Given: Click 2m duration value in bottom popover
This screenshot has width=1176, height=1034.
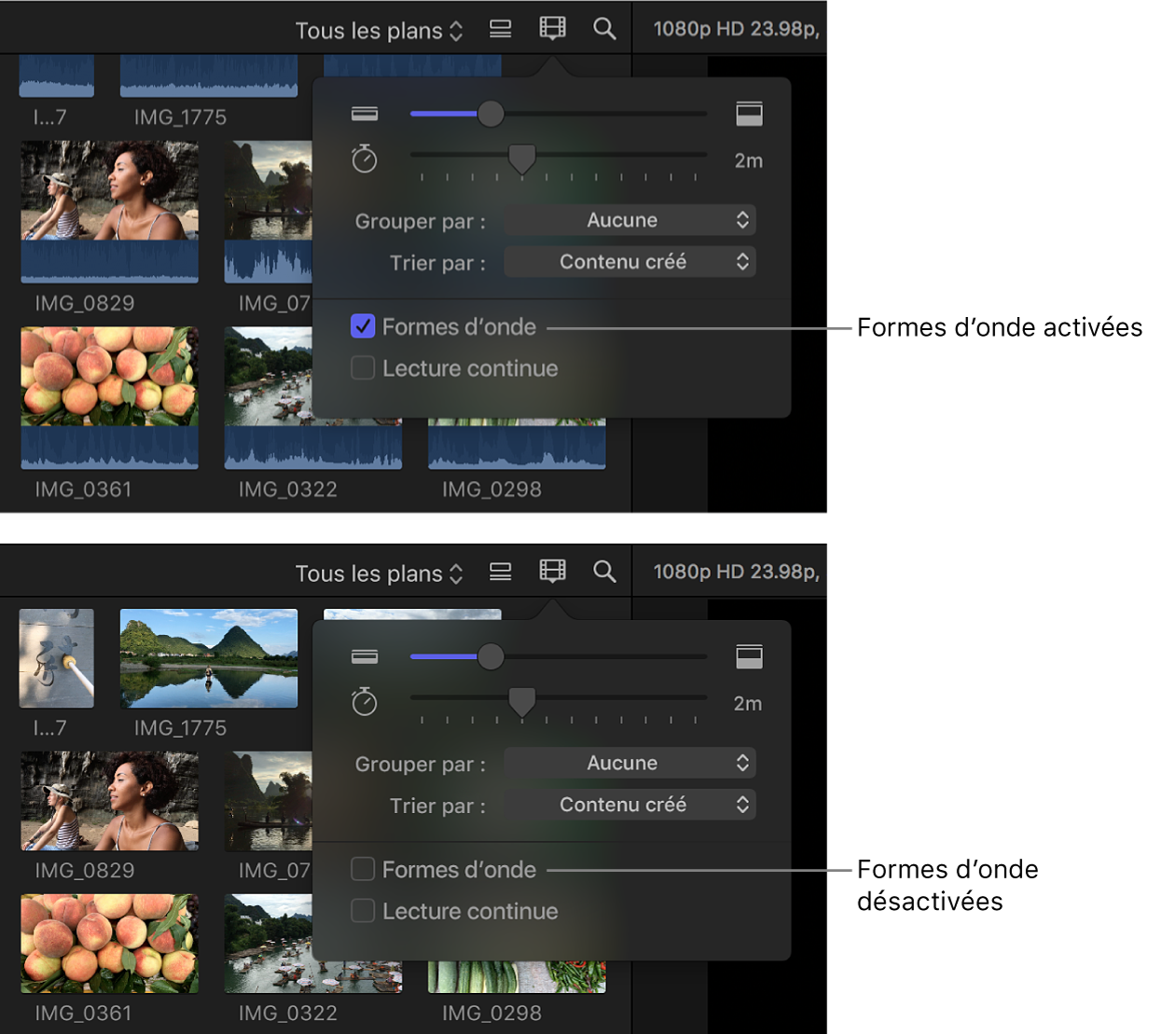Looking at the screenshot, I should (x=748, y=703).
